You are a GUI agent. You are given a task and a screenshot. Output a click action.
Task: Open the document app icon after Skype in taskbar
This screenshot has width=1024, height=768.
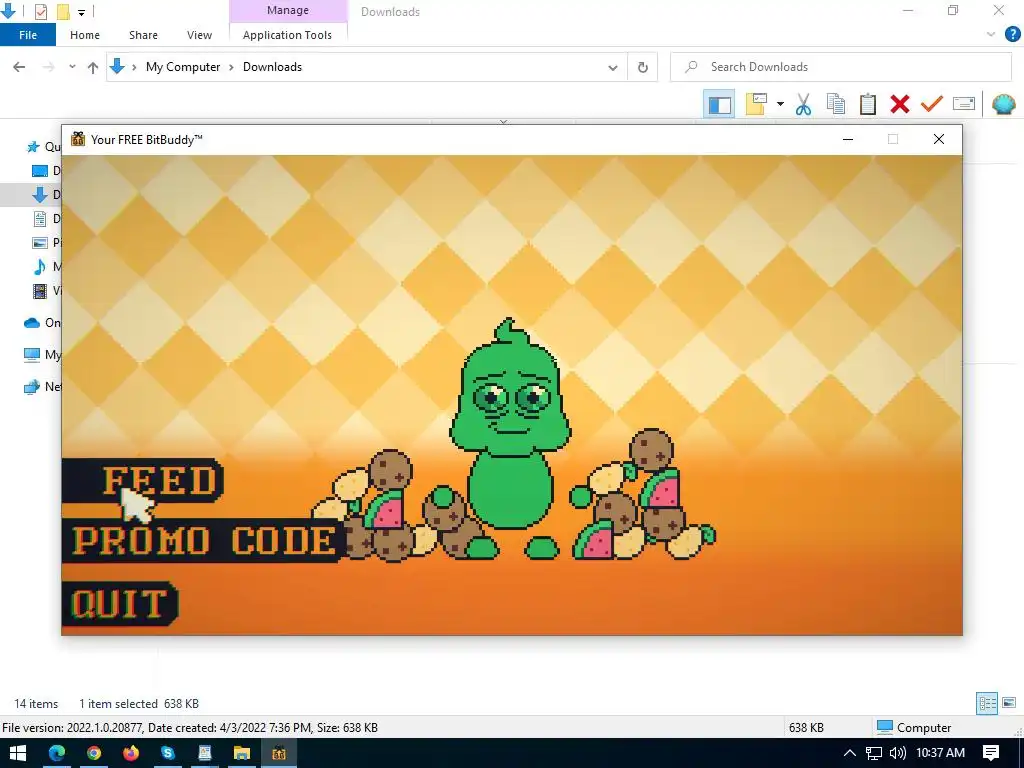pos(204,753)
